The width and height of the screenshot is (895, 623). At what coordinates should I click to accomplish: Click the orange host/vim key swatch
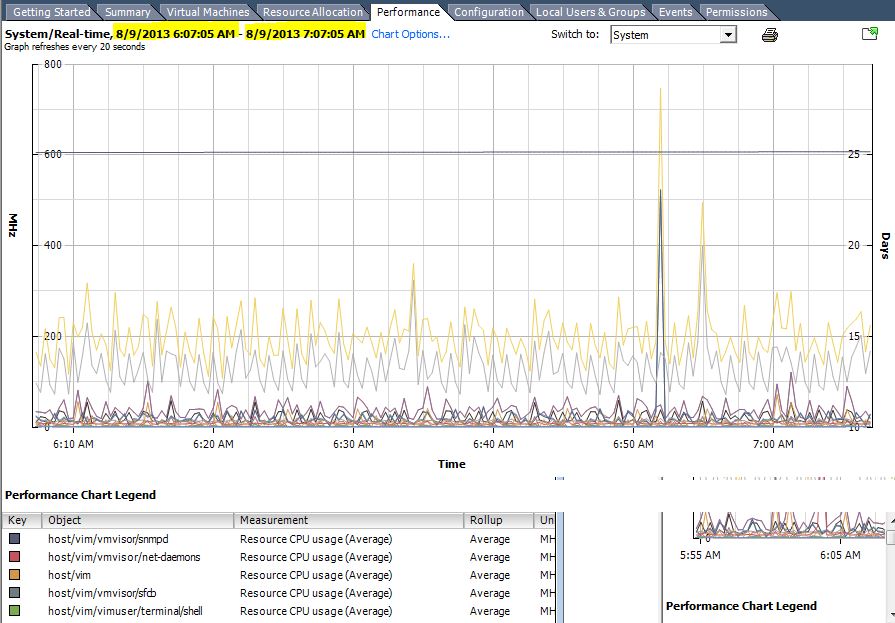click(12, 575)
